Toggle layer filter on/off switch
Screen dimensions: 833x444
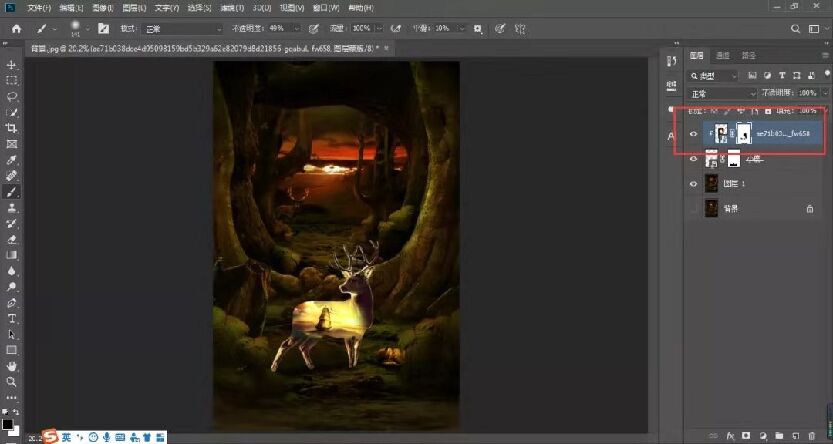[x=826, y=73]
